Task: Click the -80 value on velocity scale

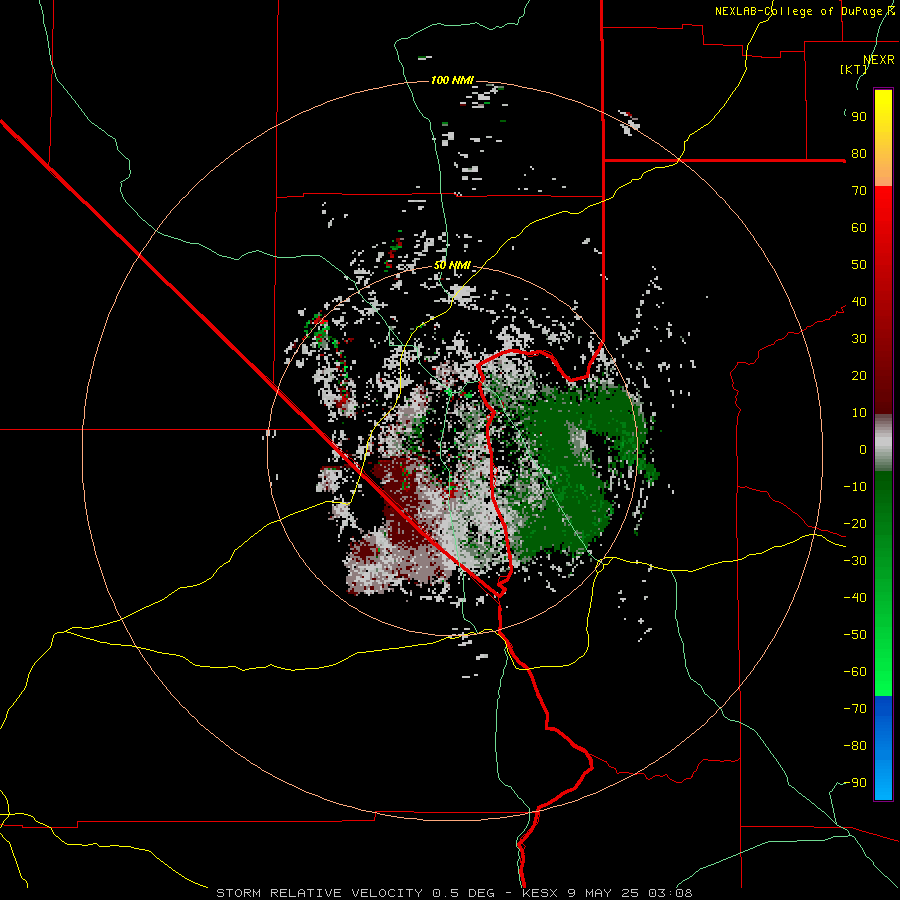Action: click(x=855, y=746)
